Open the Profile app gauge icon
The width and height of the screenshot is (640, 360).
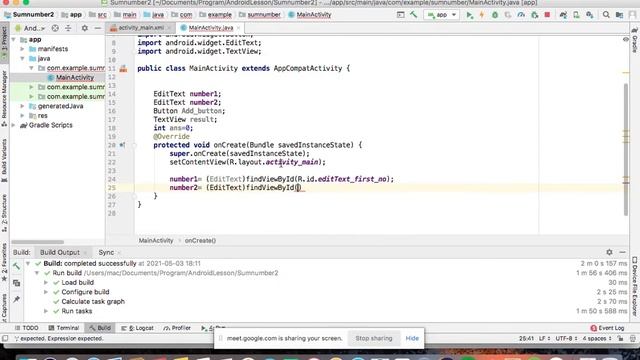tap(521, 15)
